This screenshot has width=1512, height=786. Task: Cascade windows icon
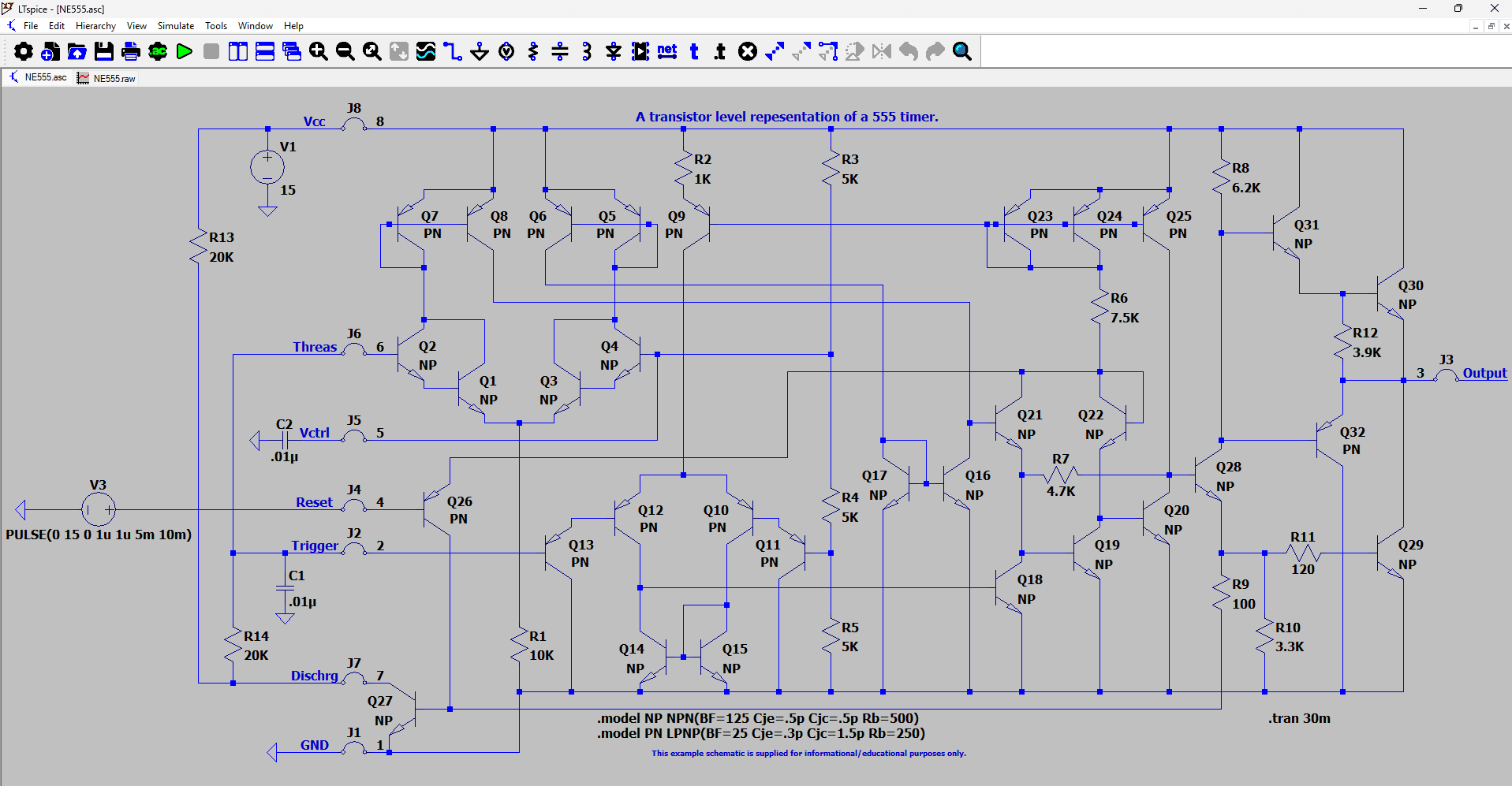tap(292, 52)
